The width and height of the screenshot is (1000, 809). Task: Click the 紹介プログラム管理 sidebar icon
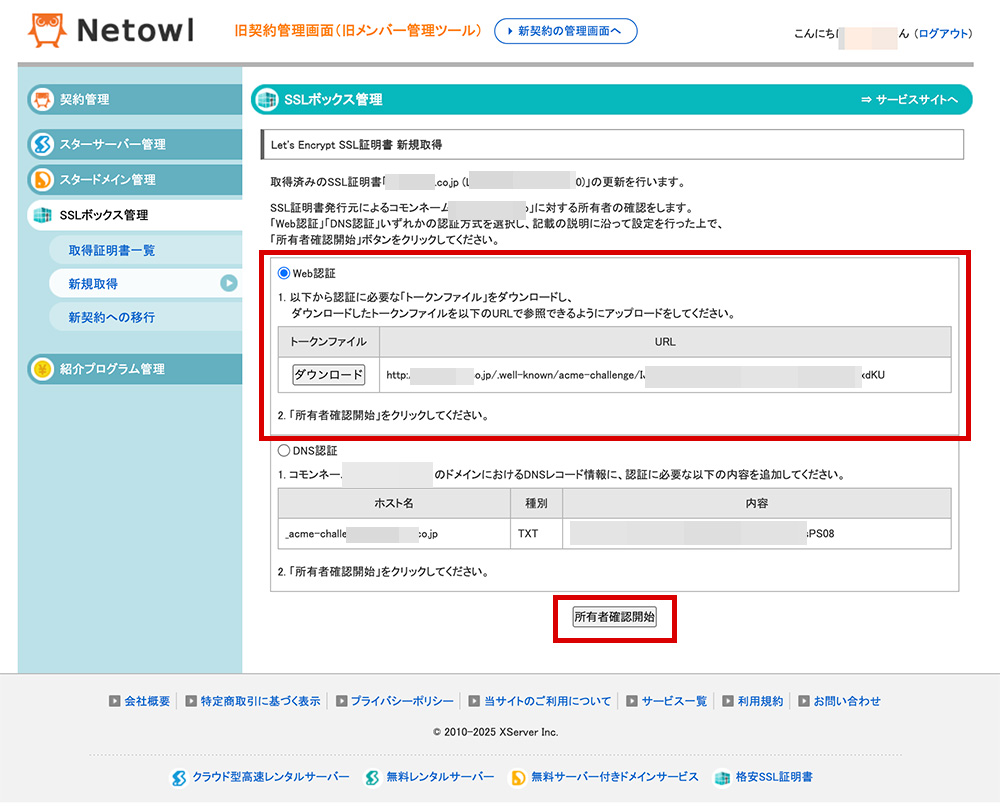click(x=42, y=368)
